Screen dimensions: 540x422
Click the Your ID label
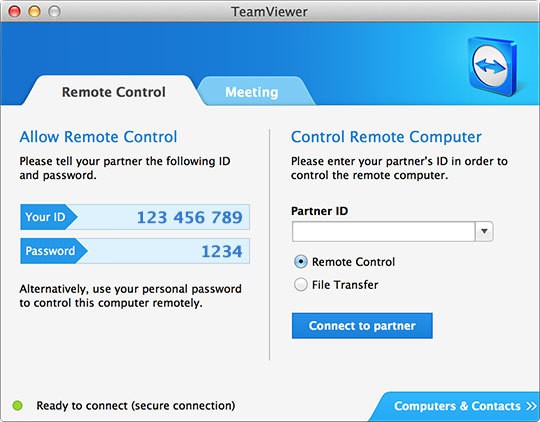(45, 217)
